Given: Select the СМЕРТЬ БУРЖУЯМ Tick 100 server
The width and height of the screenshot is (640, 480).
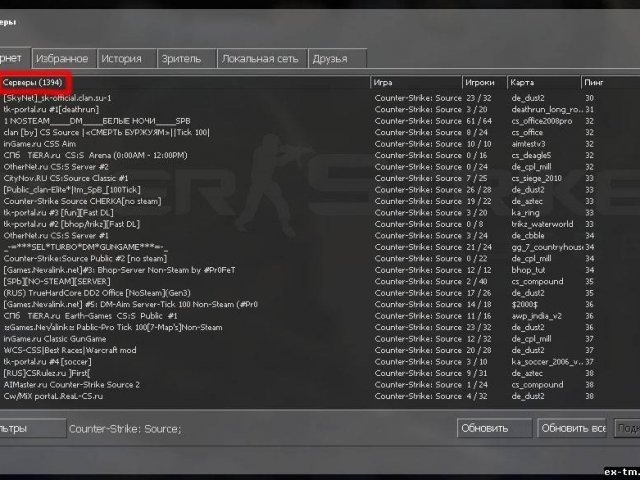Looking at the screenshot, I should [320, 132].
